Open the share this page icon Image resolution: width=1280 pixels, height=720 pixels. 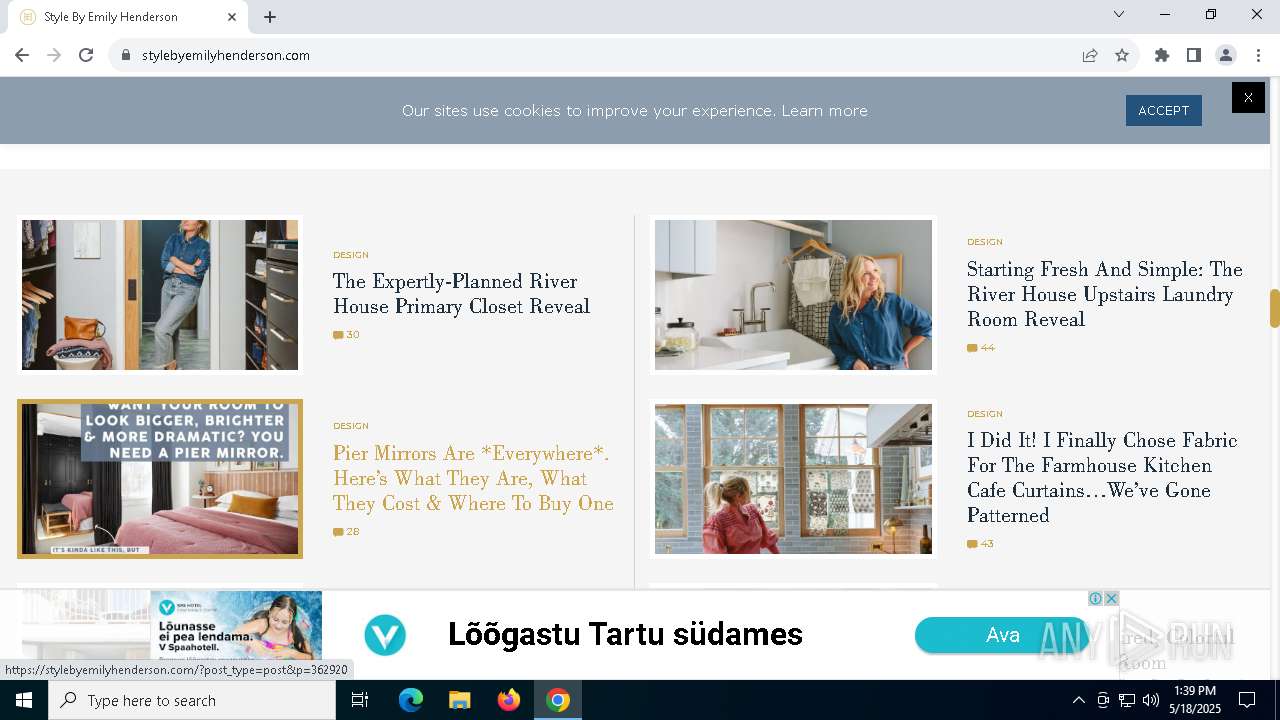point(1090,55)
